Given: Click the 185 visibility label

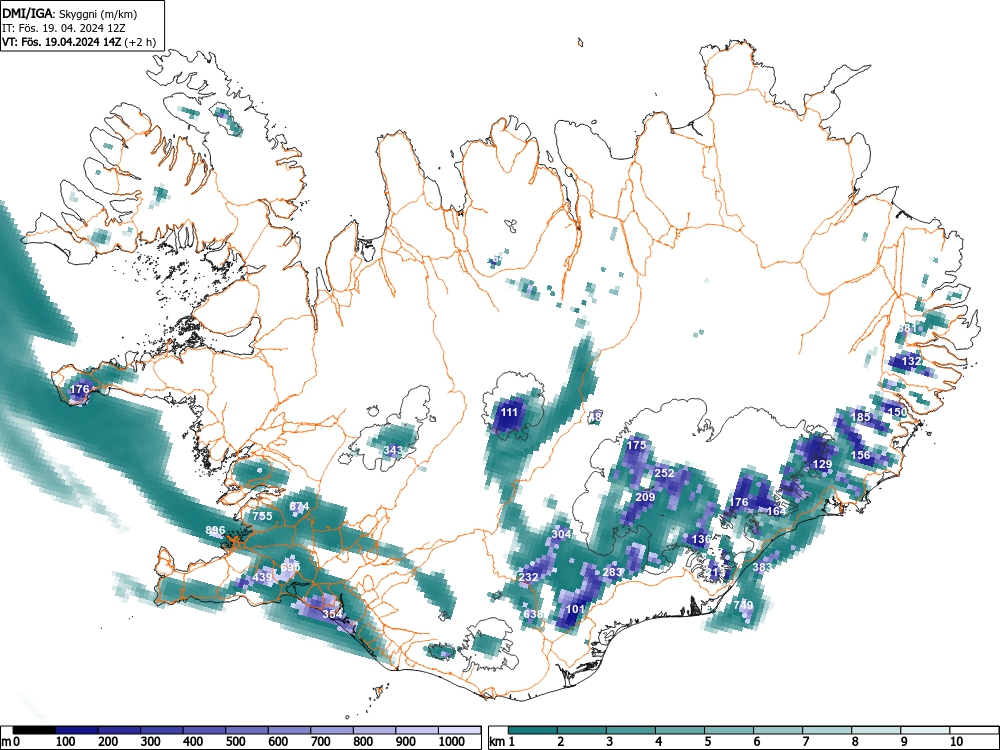Looking at the screenshot, I should click(x=860, y=418).
